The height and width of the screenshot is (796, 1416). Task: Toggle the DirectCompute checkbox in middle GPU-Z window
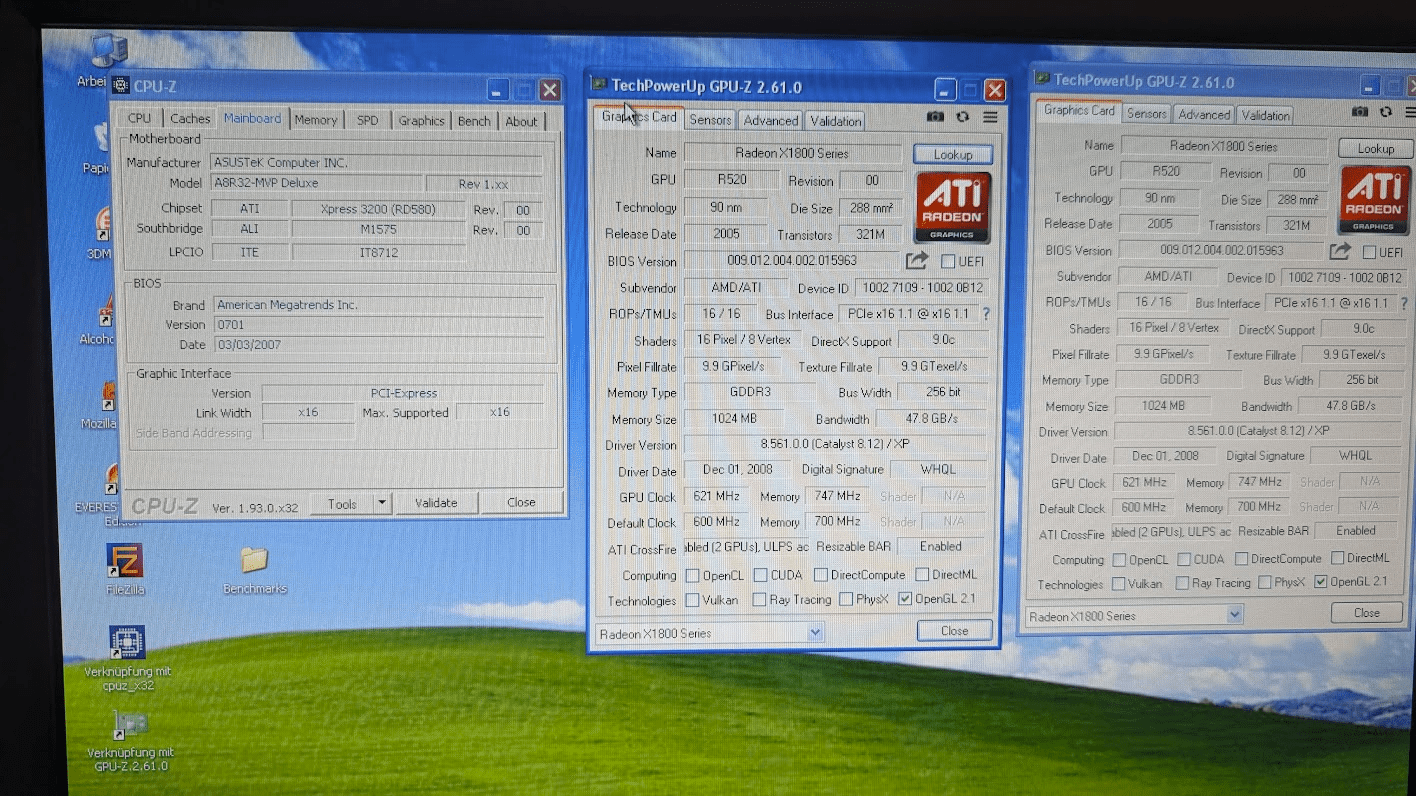pyautogui.click(x=820, y=575)
